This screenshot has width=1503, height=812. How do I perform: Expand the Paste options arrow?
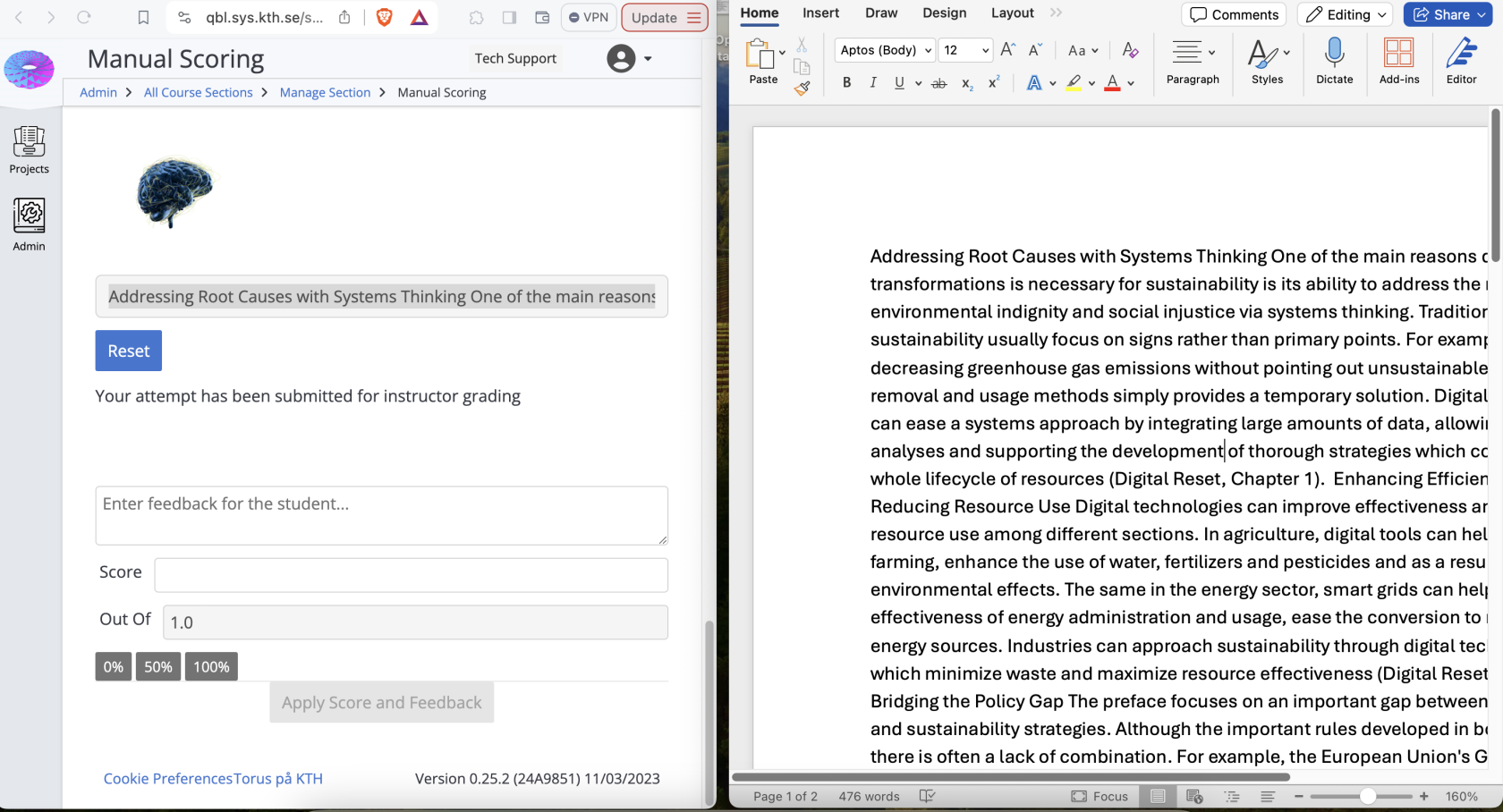coord(783,52)
